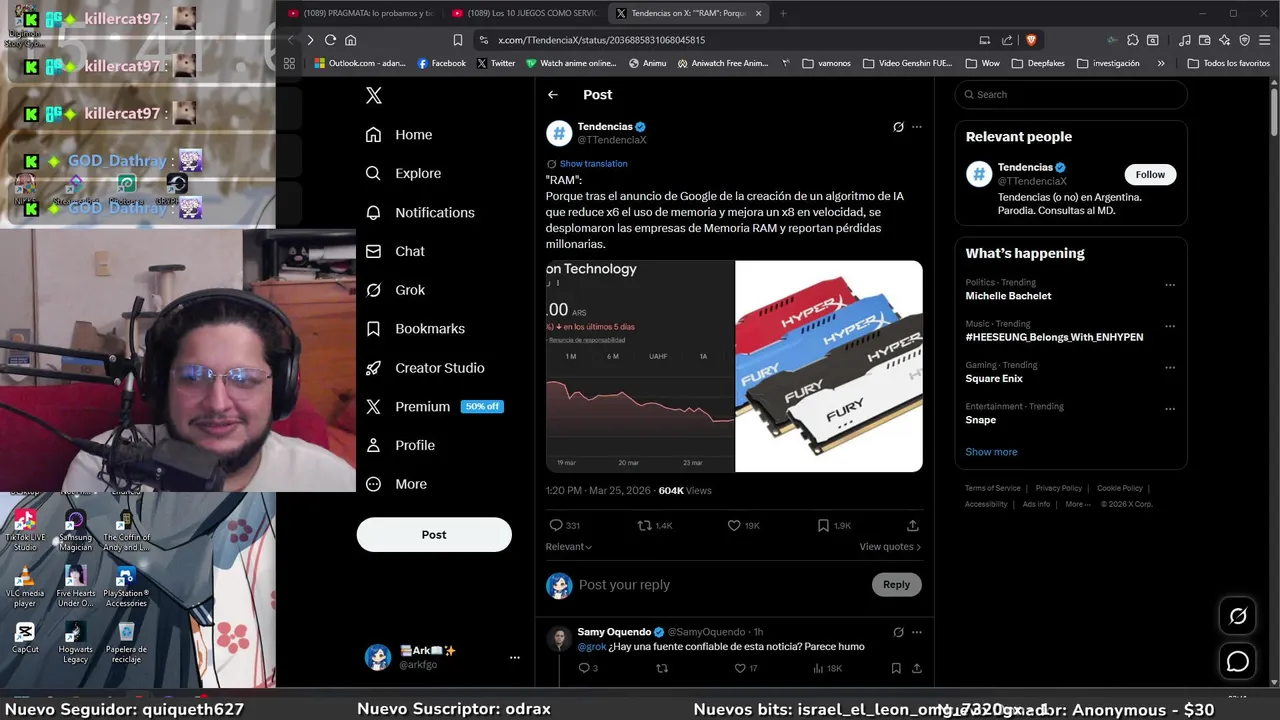
Task: Click the share icon on main post
Action: point(912,525)
